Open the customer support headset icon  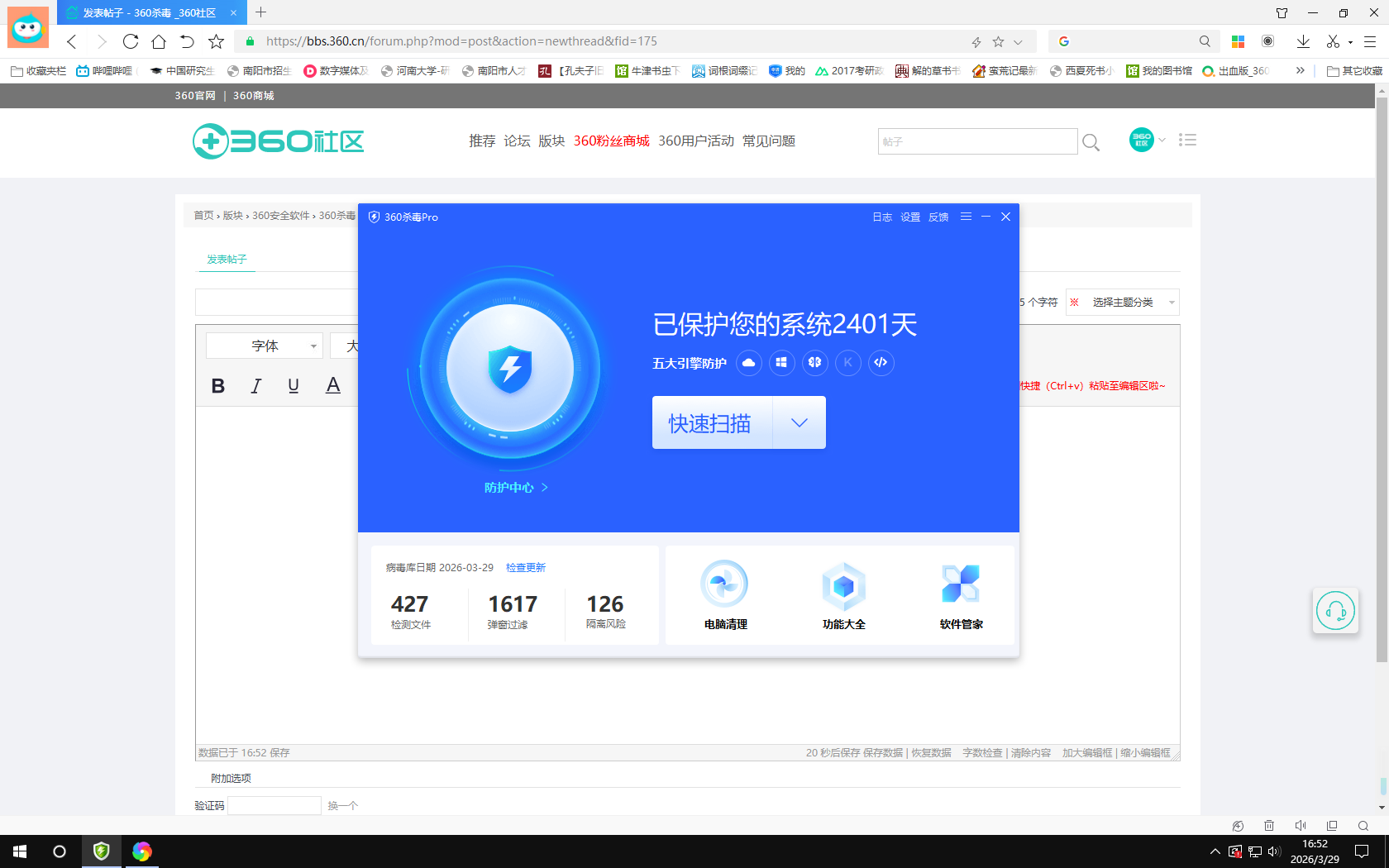[1336, 611]
